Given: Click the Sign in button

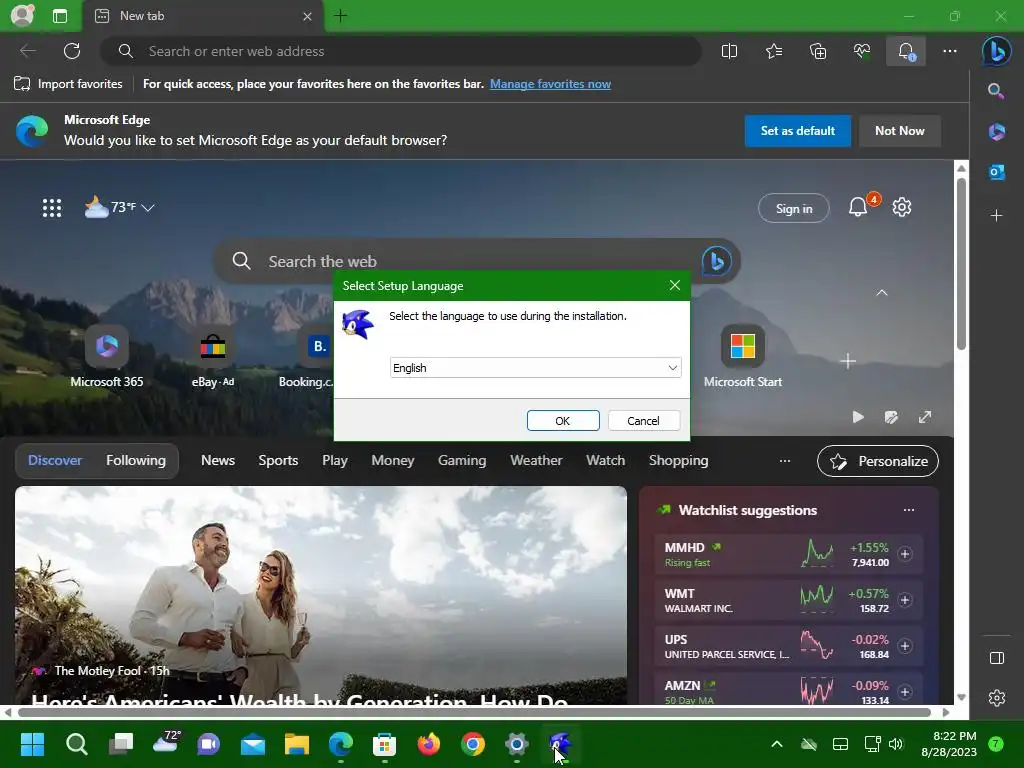Looking at the screenshot, I should tap(794, 208).
